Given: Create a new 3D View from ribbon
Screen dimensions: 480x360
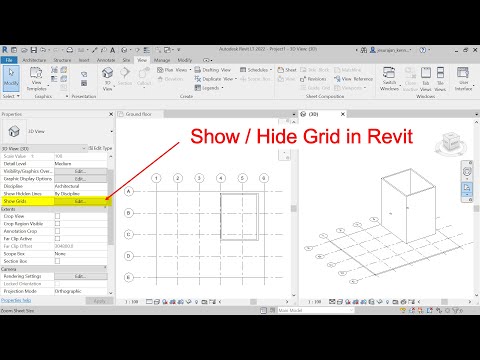Looking at the screenshot, I should (107, 79).
